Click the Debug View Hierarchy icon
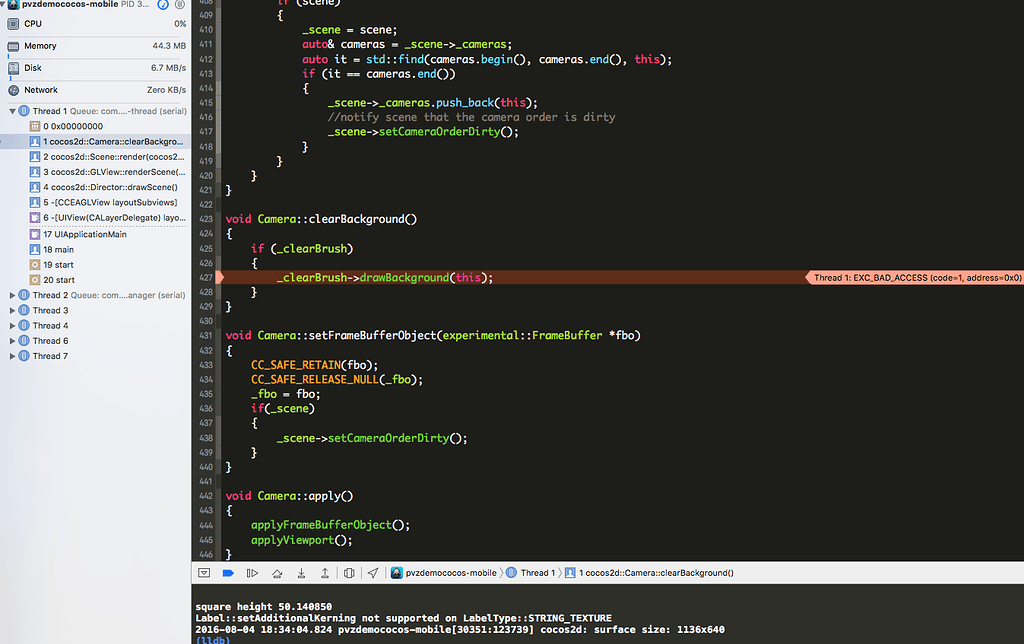The height and width of the screenshot is (644, 1024). pyautogui.click(x=348, y=572)
